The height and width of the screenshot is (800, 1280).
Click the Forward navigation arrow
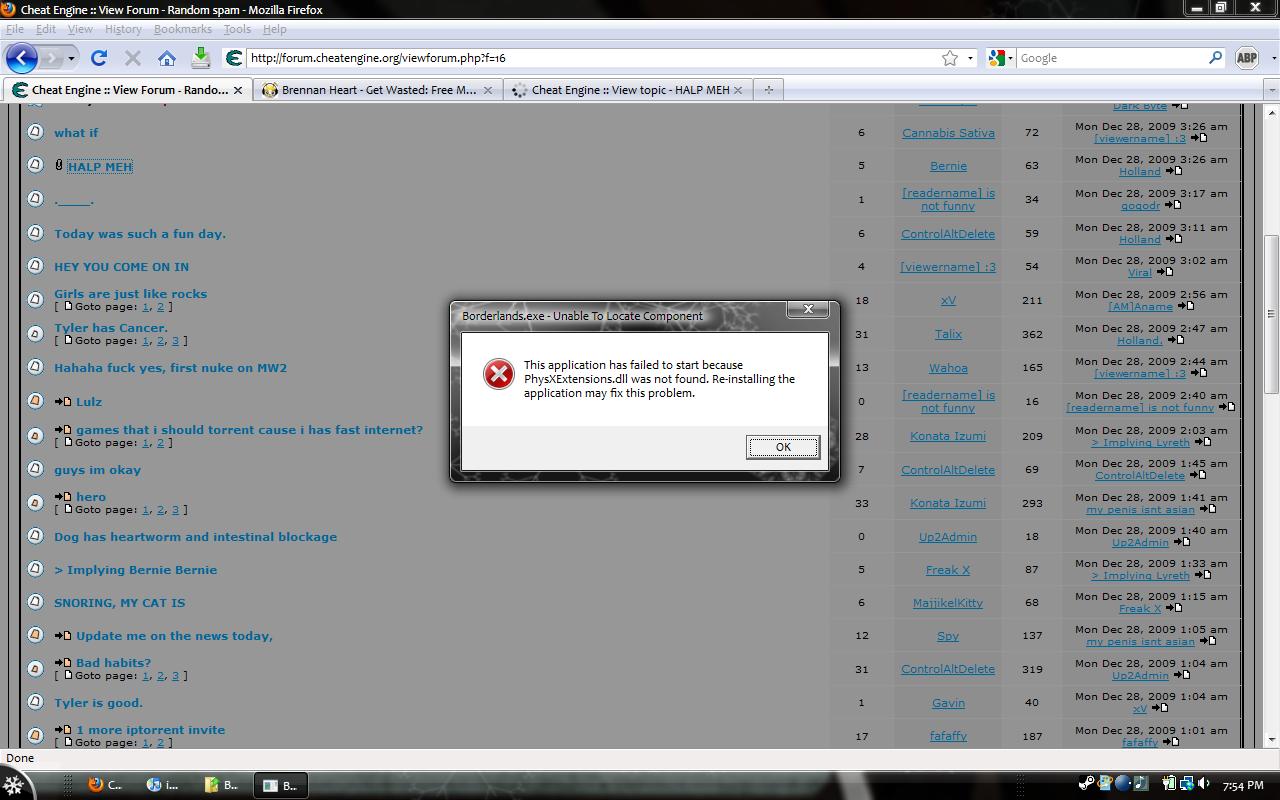coord(52,58)
